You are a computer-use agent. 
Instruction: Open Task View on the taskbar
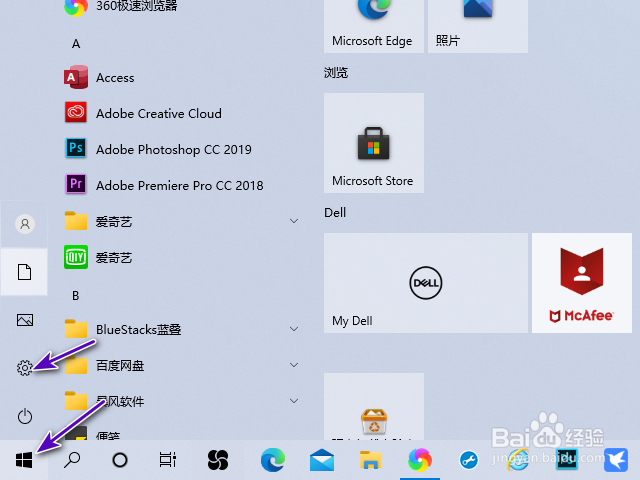coord(167,460)
